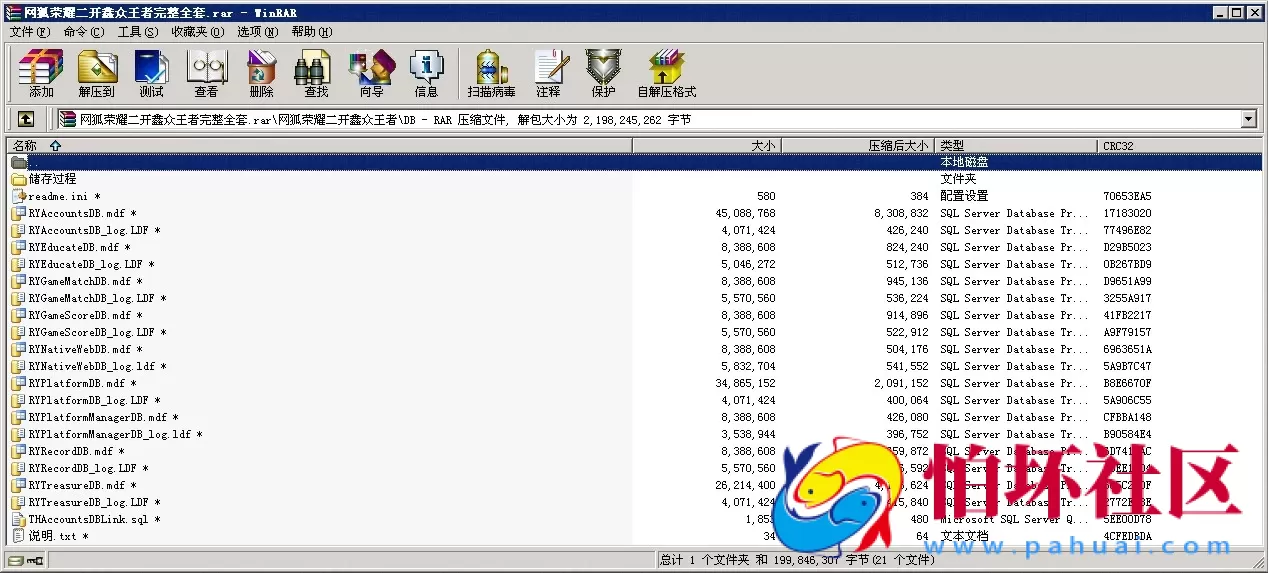Select file RYGameScoreDB_log.LDF

tap(634, 332)
